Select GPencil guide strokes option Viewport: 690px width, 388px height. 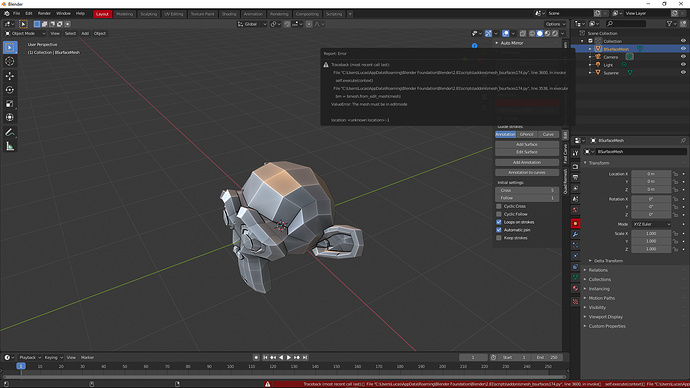coord(527,135)
